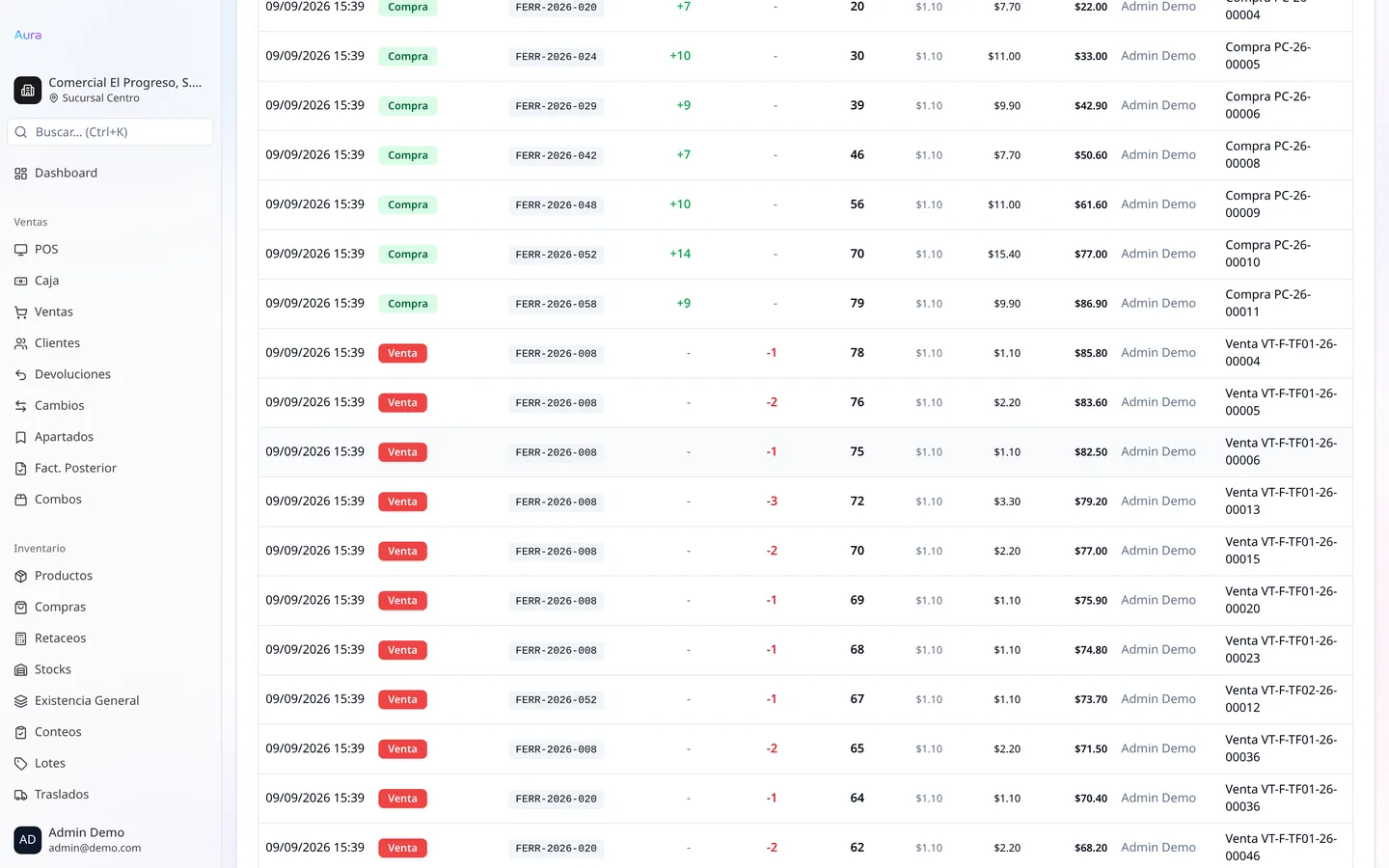This screenshot has height=868, width=1389.
Task: Click the POS monitor icon
Action: (x=21, y=250)
